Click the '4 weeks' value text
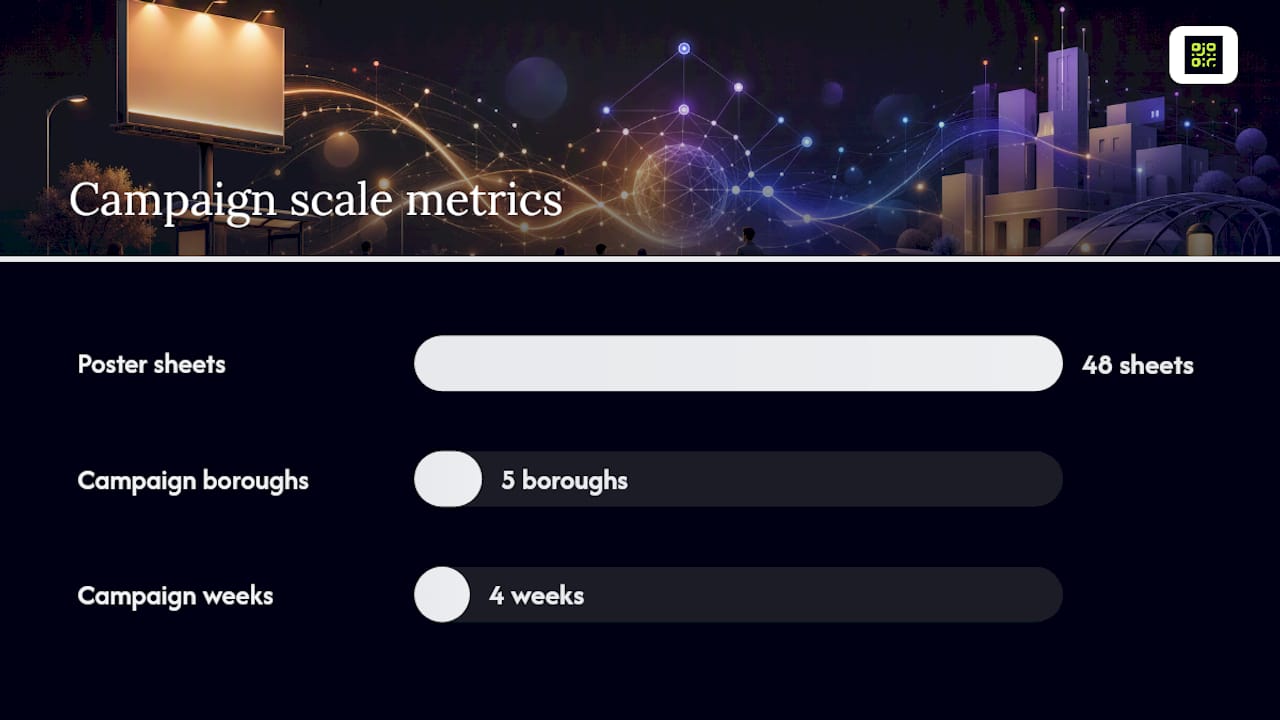 (x=537, y=596)
